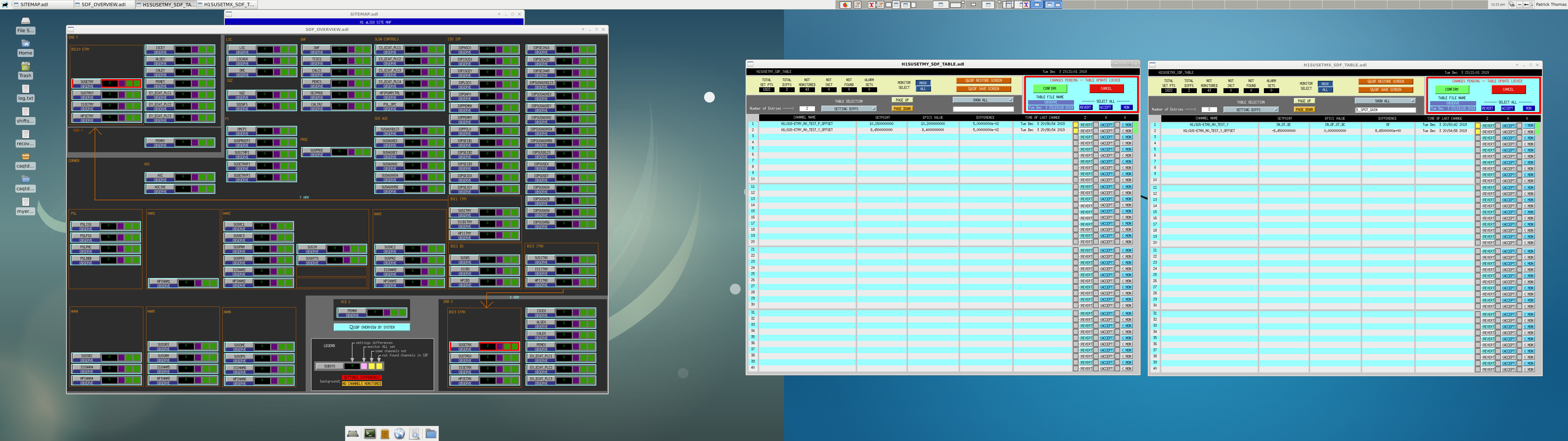Click CANCEL in the H1SUSETMX table window
This screenshot has width=1568, height=441.
[1508, 89]
